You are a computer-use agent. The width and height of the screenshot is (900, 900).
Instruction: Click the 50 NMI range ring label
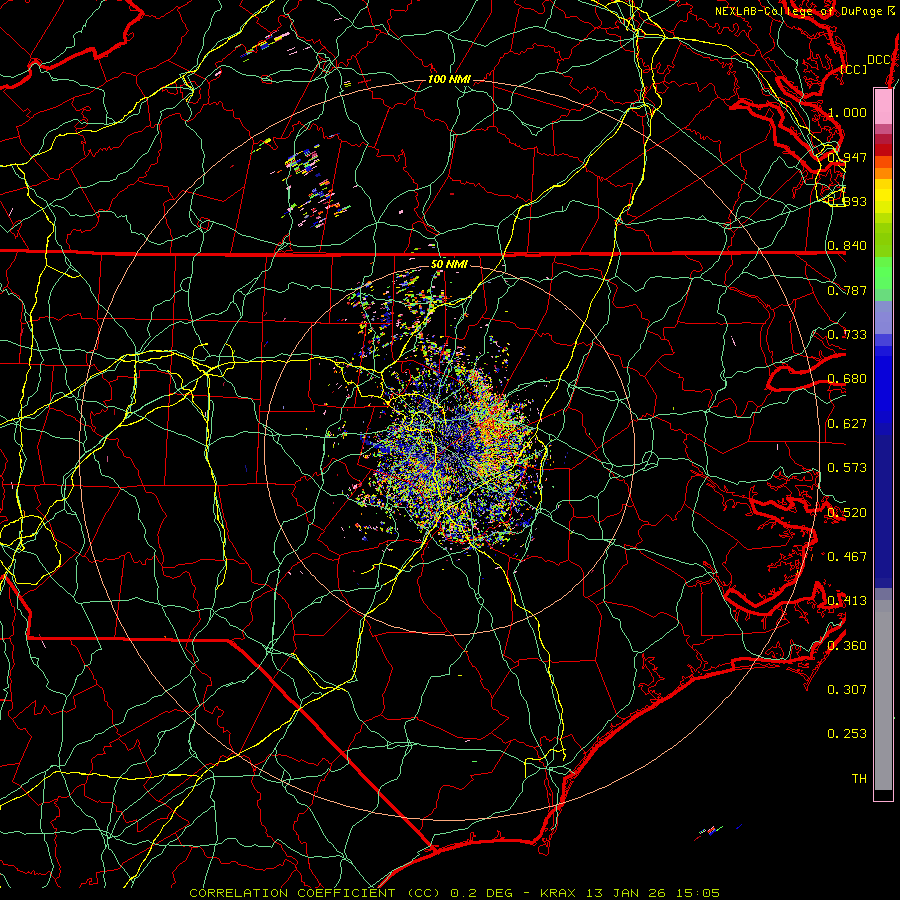coord(449,264)
